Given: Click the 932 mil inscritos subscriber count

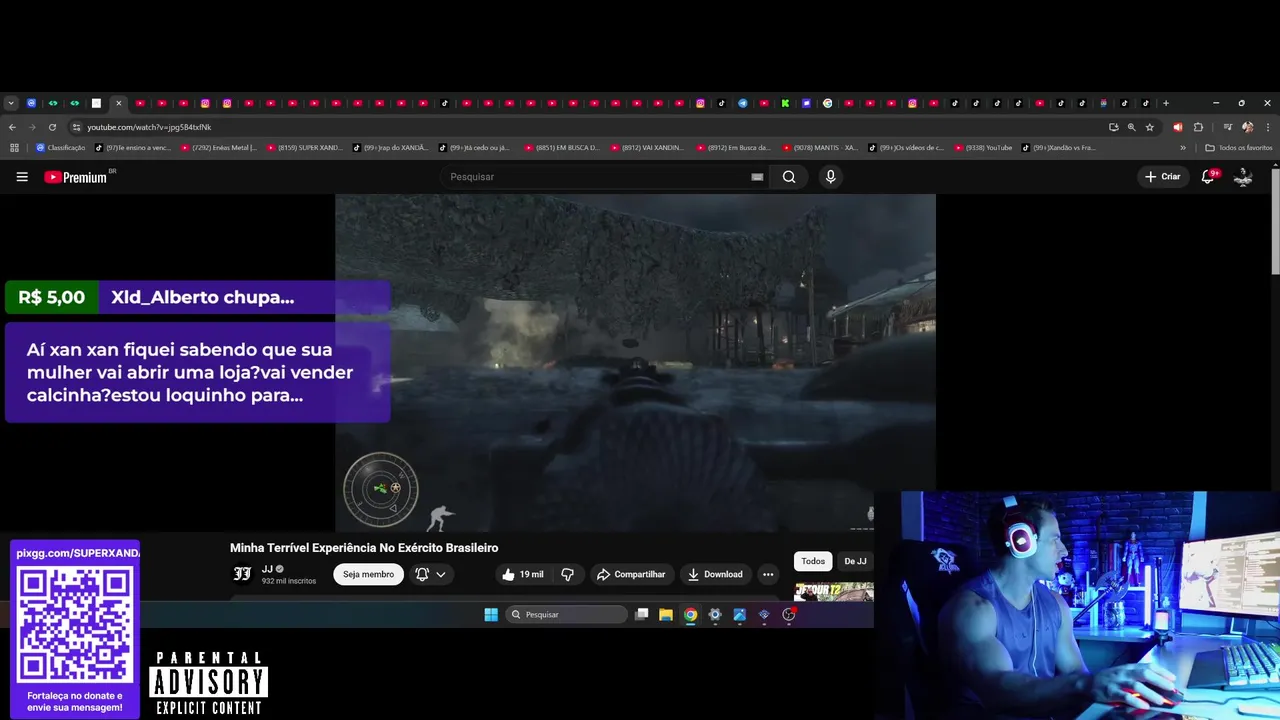Looking at the screenshot, I should tap(289, 581).
